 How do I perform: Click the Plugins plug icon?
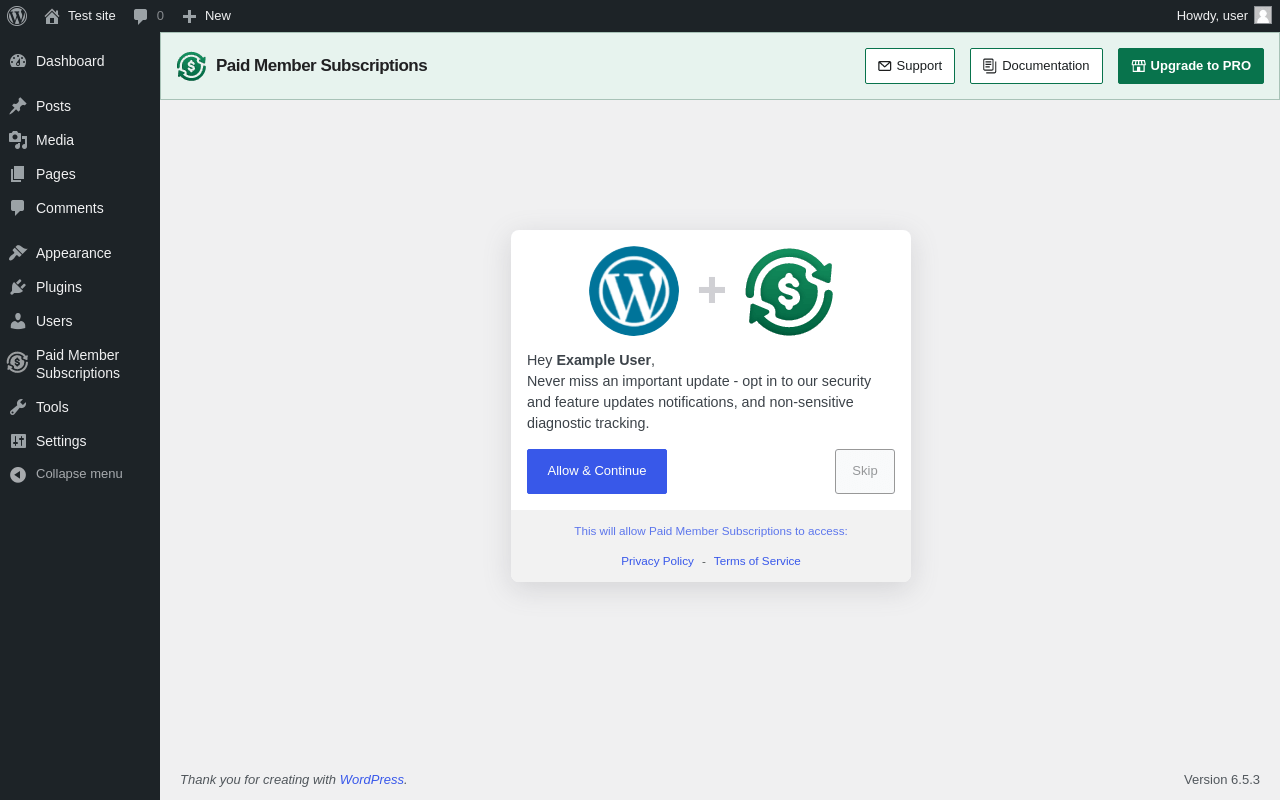click(18, 287)
